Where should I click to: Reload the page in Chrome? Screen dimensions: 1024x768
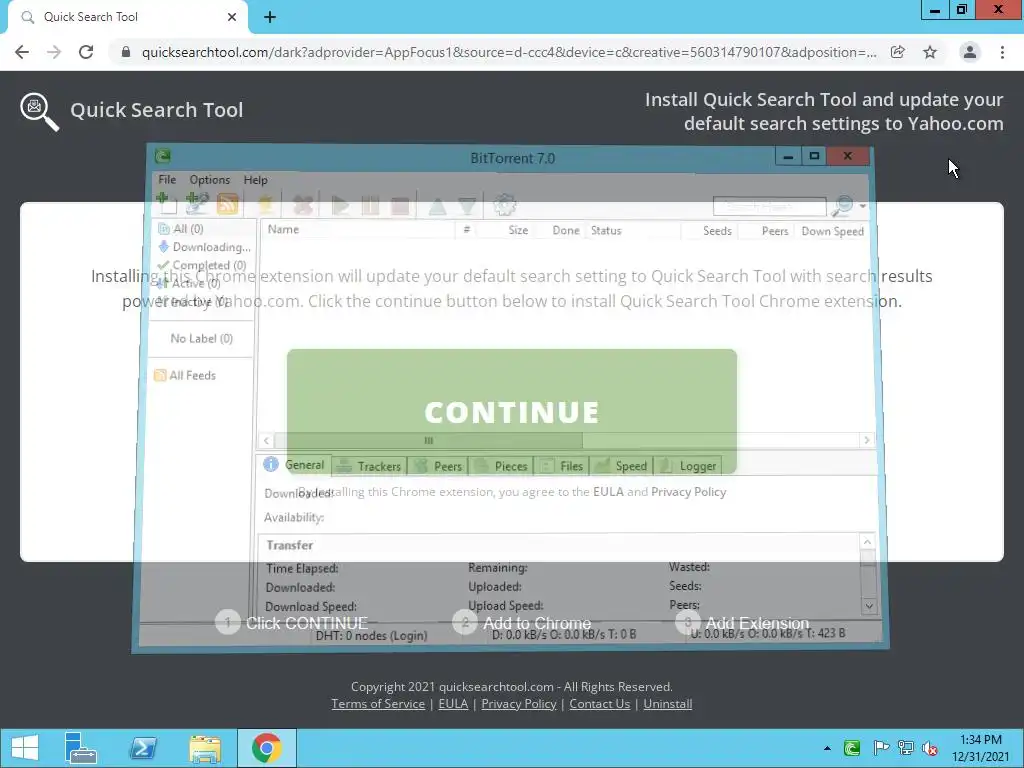(x=86, y=52)
